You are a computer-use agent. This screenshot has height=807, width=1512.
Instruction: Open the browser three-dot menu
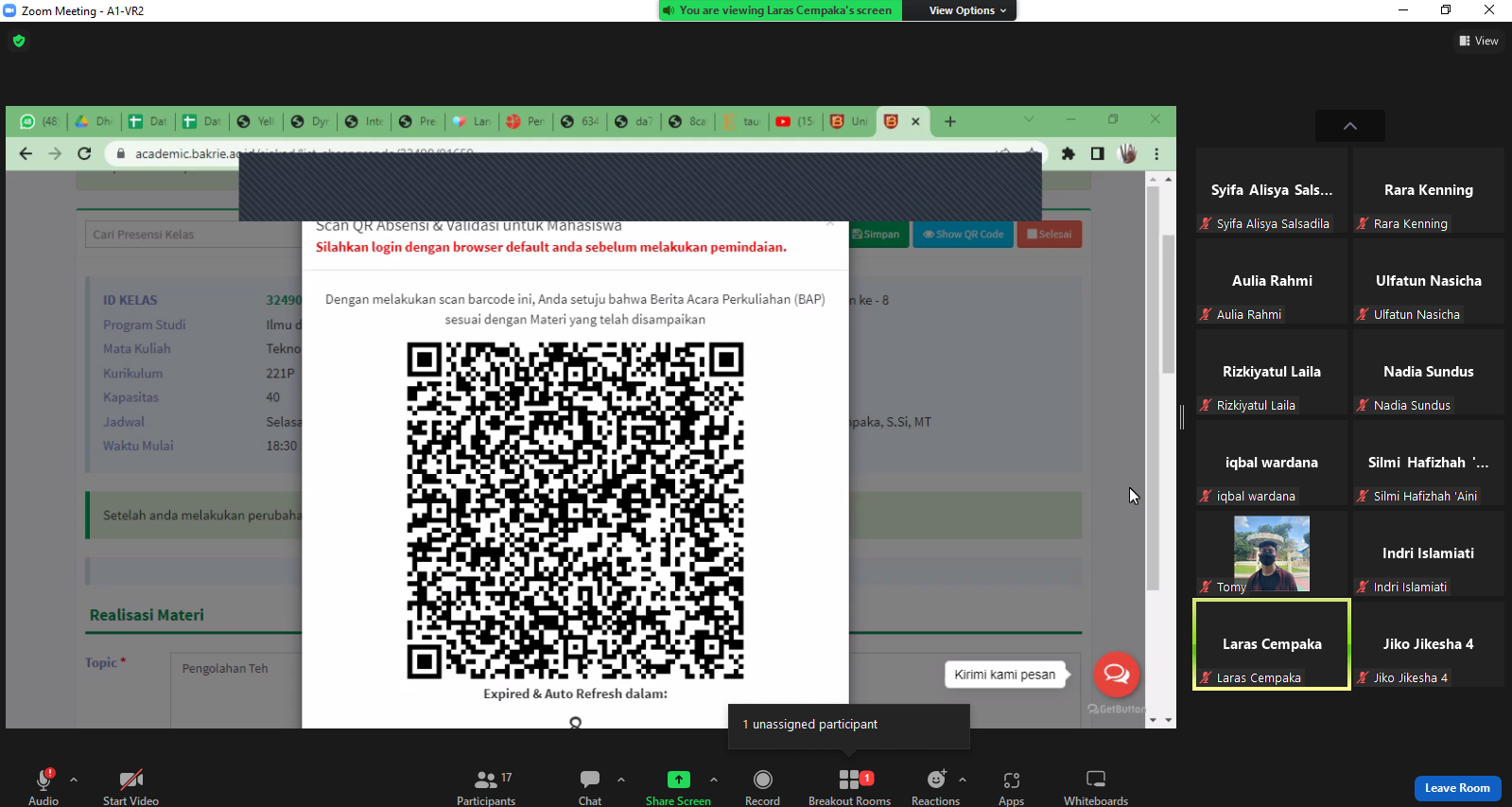point(1156,153)
